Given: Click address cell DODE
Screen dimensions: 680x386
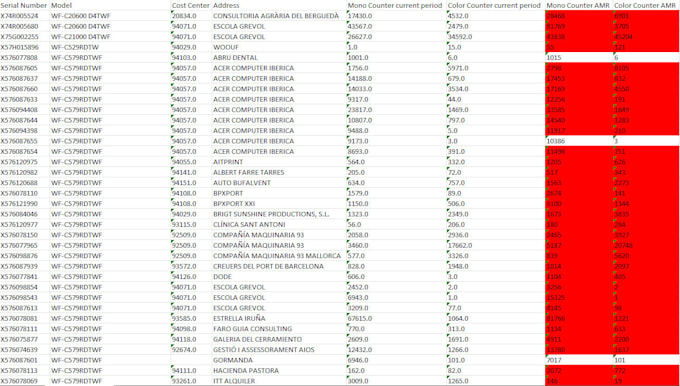Looking at the screenshot, I should [222, 276].
